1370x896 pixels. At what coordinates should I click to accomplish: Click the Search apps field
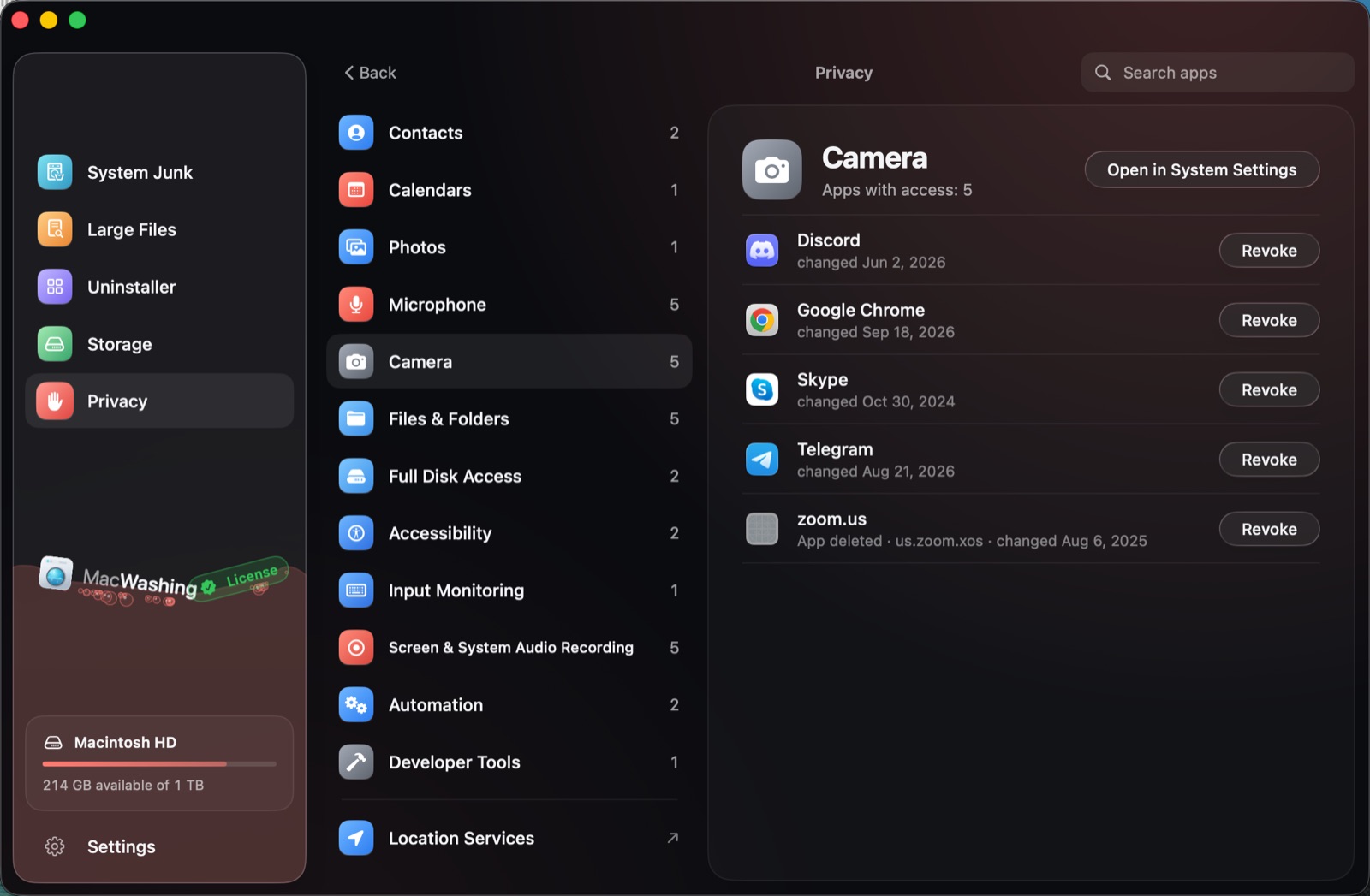1217,73
